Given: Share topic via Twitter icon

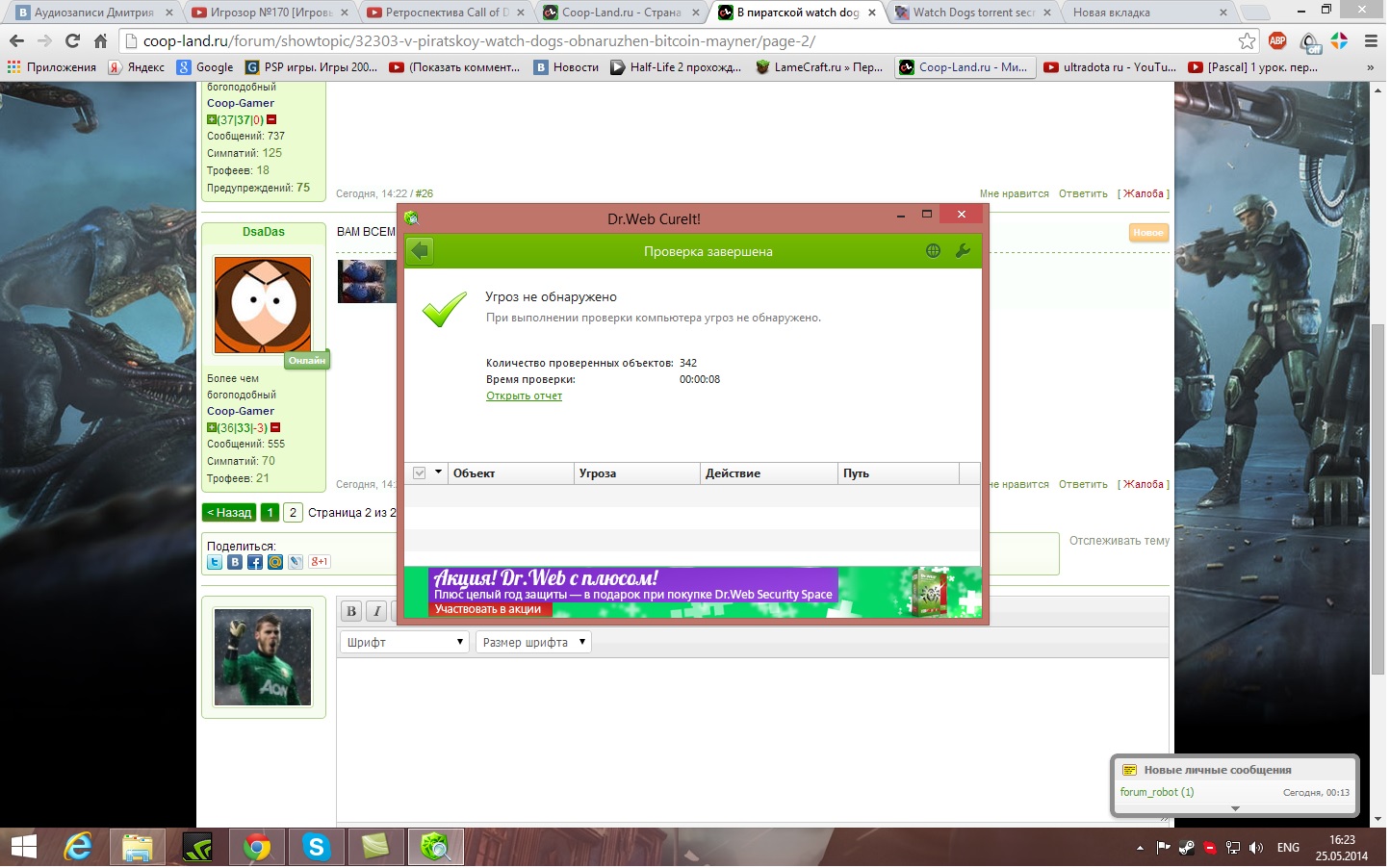Looking at the screenshot, I should [215, 562].
